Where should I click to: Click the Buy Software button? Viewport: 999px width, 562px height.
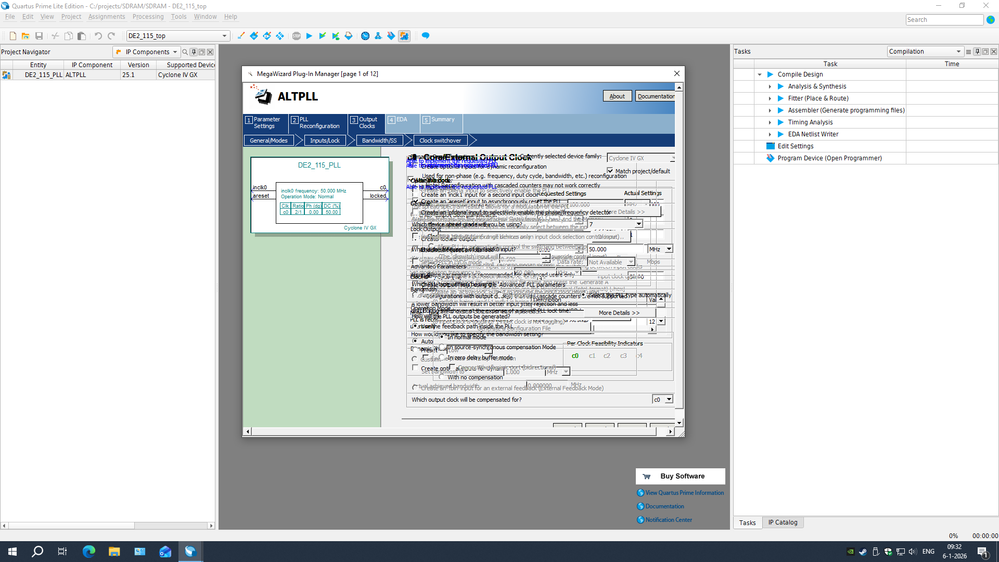coord(680,476)
